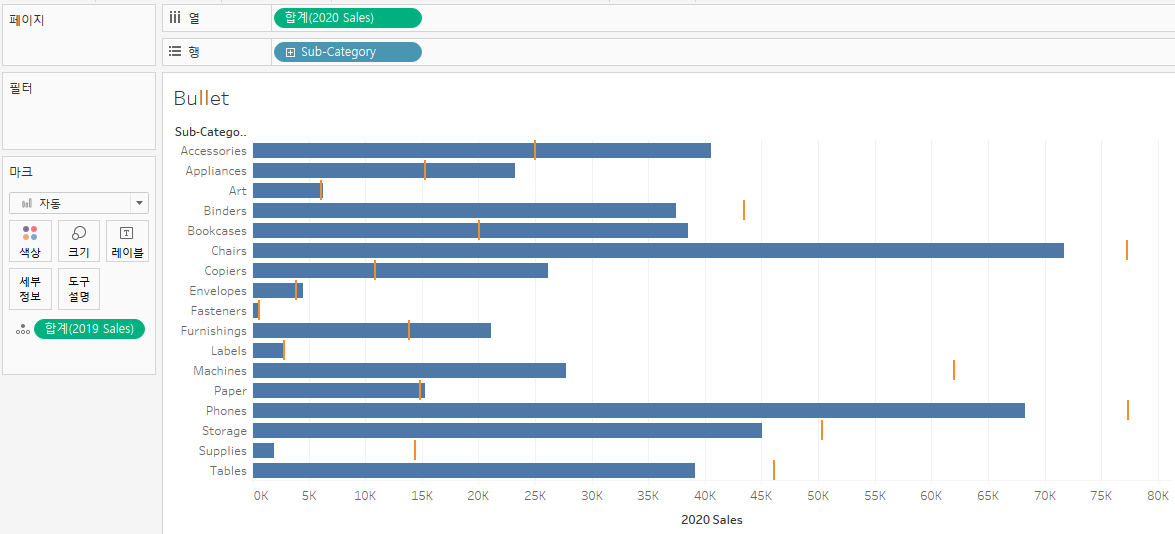Select the Art row label
The image size is (1175, 534).
point(238,190)
